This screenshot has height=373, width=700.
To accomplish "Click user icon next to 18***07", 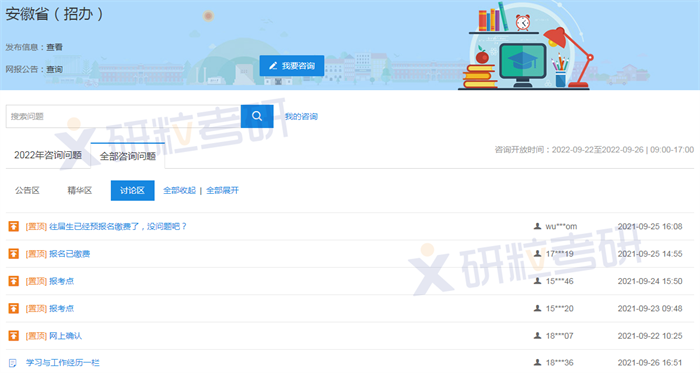I will click(x=538, y=336).
